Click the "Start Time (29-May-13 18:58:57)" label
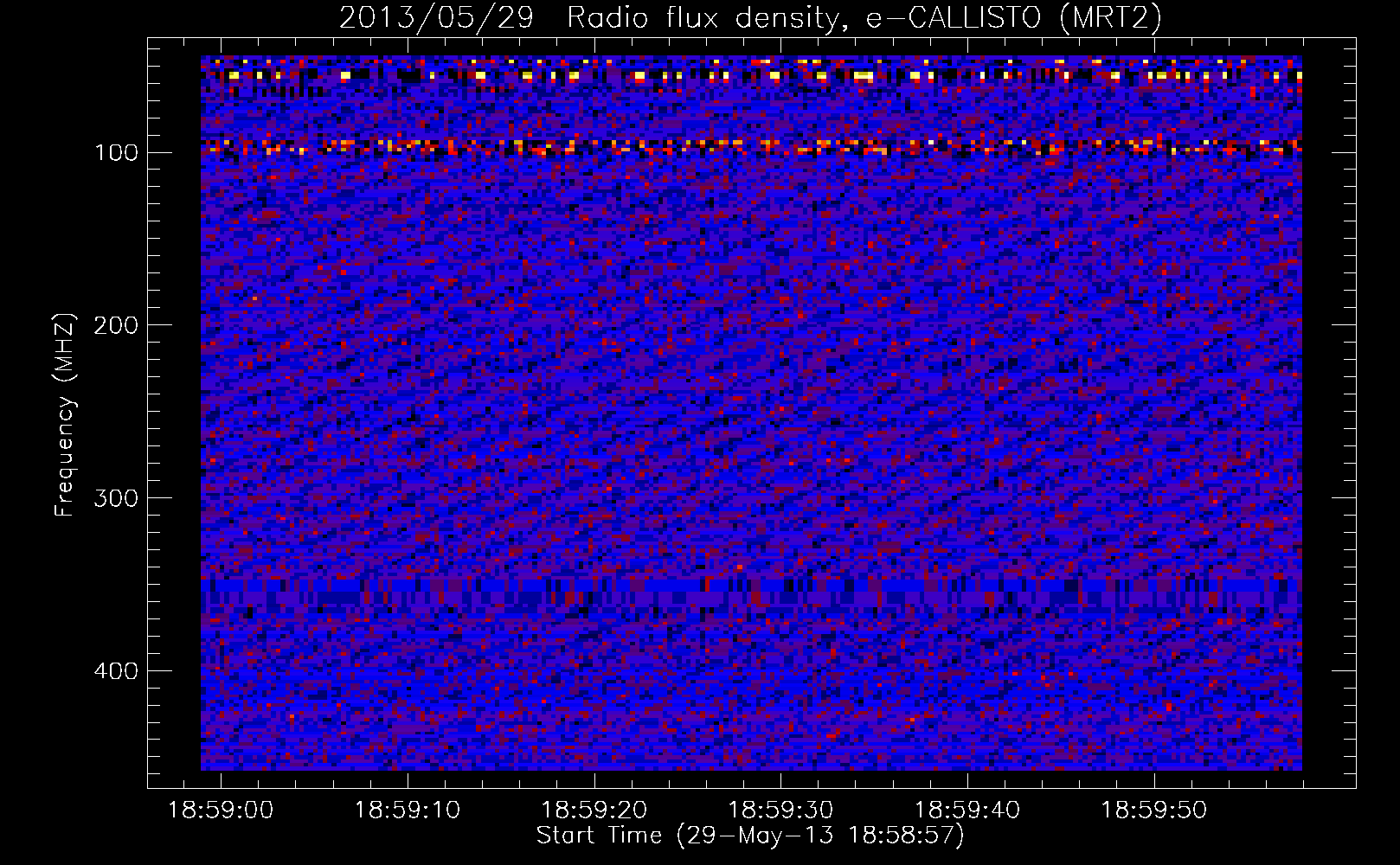 (x=750, y=836)
